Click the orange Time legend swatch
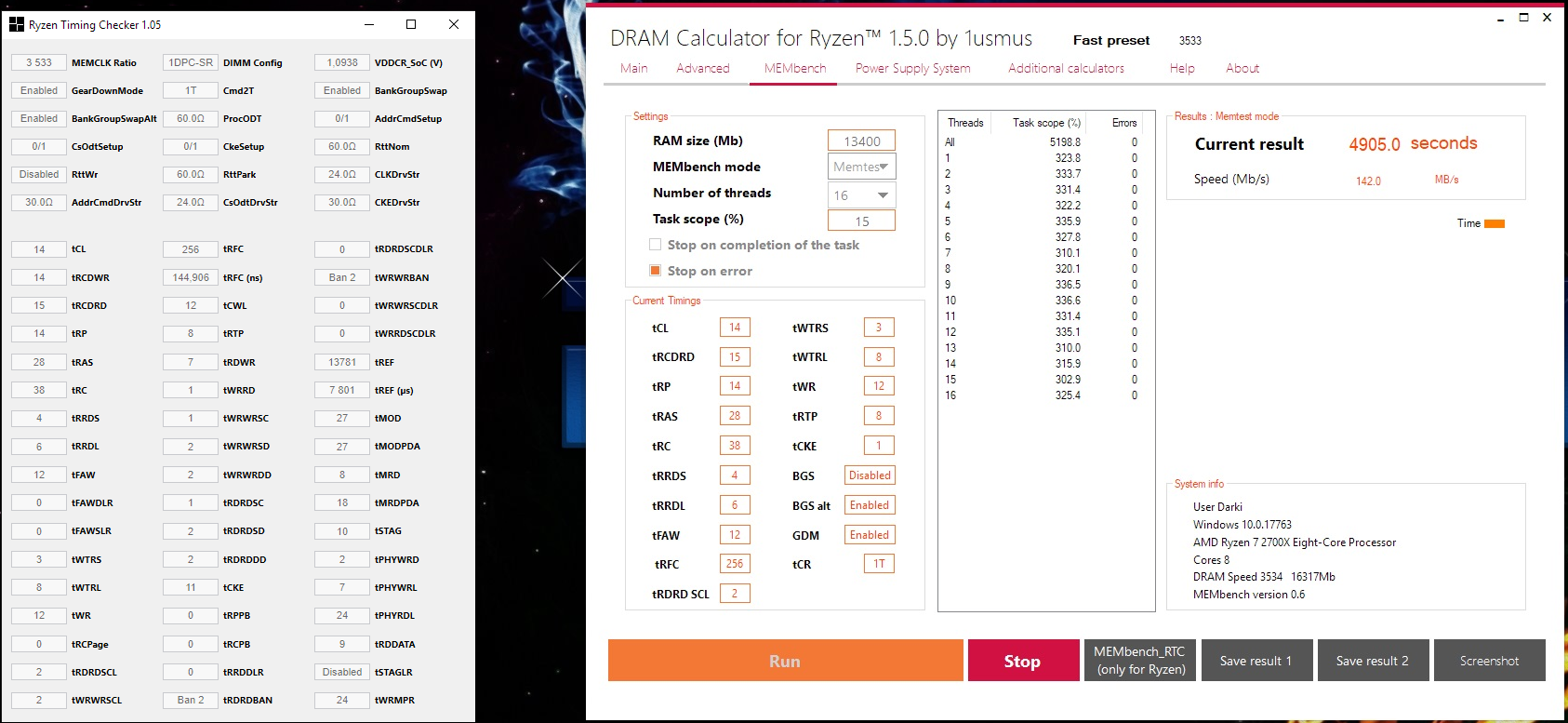 (x=1495, y=223)
